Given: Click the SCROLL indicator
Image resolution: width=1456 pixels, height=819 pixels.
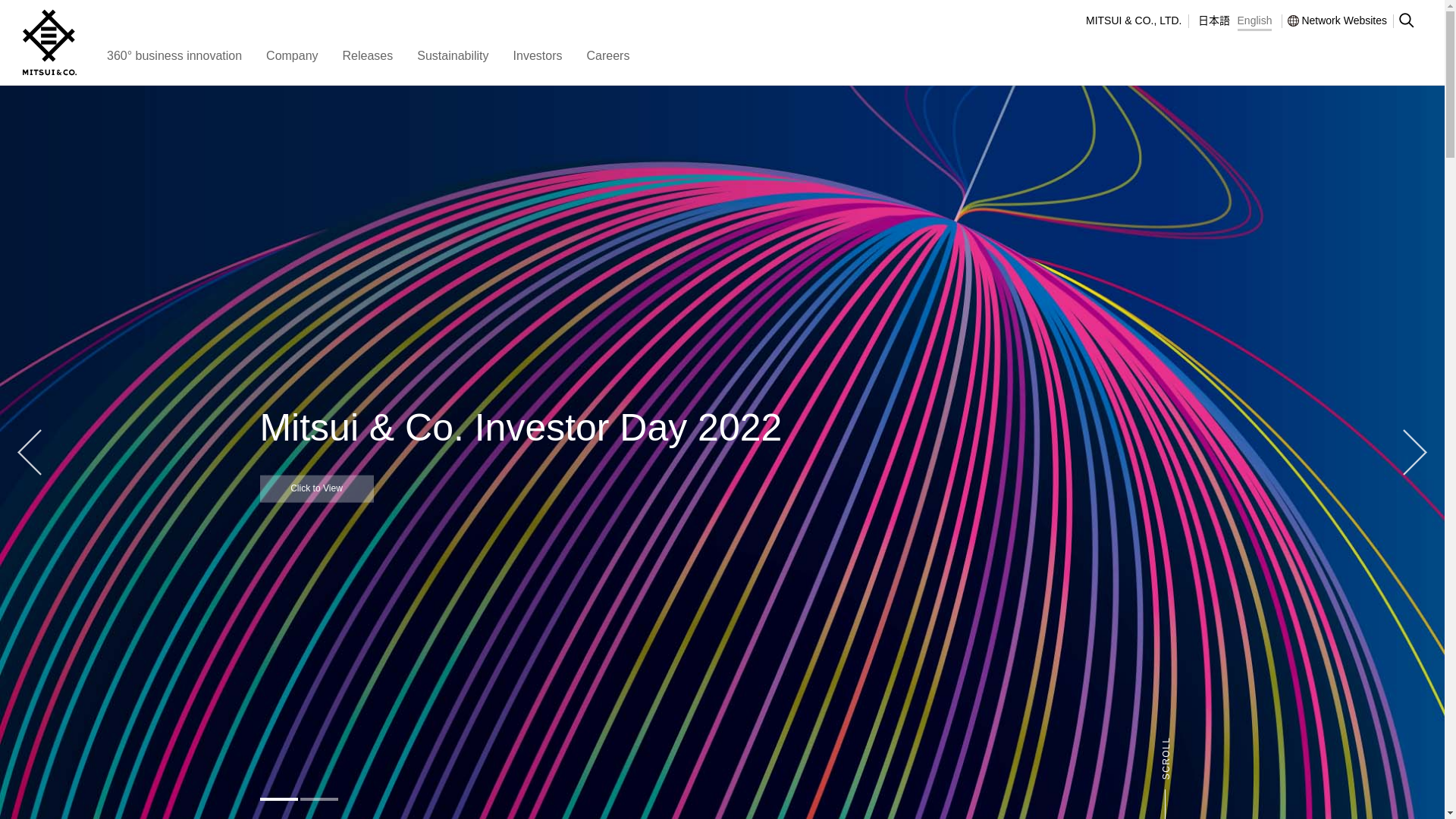Looking at the screenshot, I should pyautogui.click(x=1166, y=758).
